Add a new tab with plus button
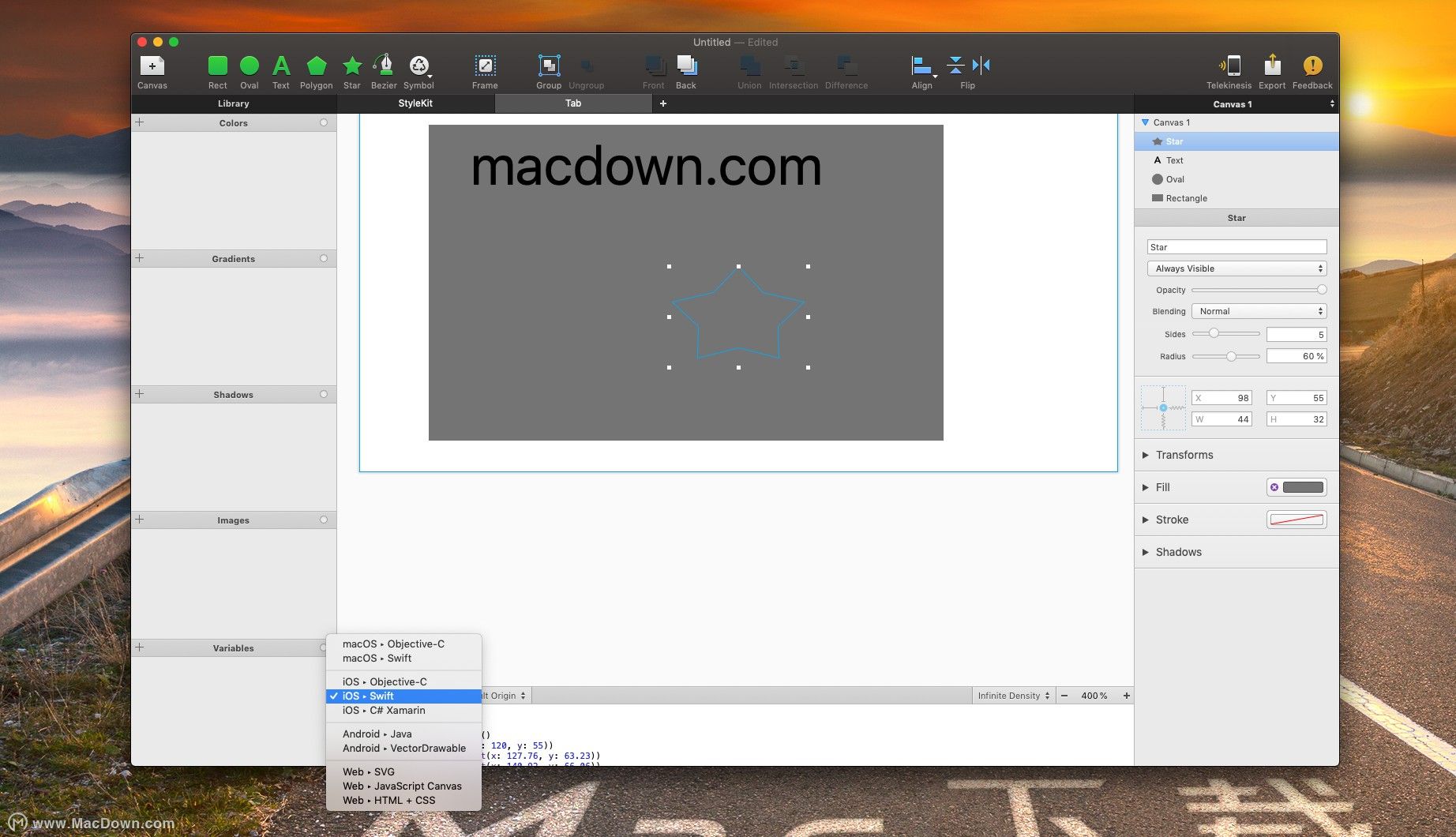Image resolution: width=1456 pixels, height=837 pixels. click(663, 103)
